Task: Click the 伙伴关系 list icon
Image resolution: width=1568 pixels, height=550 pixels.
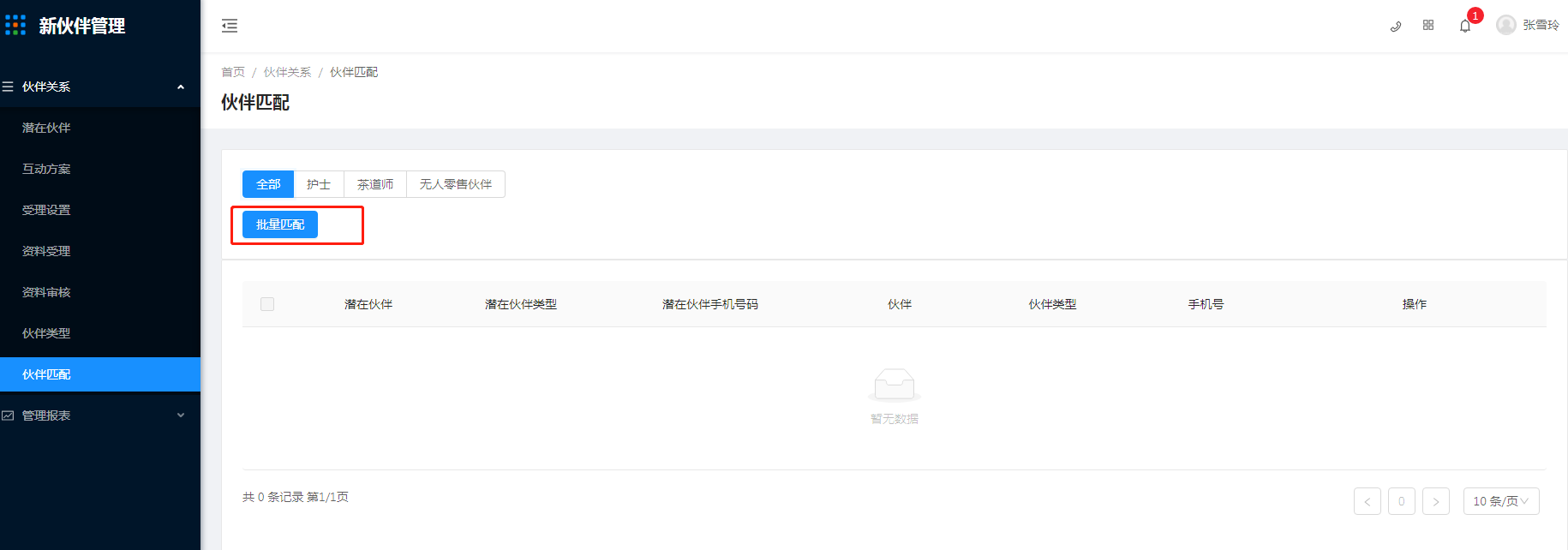Action: [x=8, y=87]
